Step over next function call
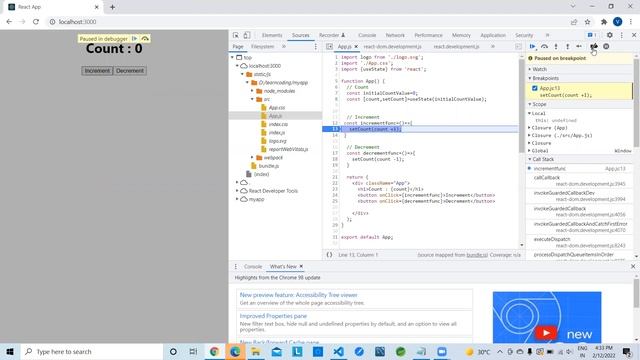This screenshot has height=360, width=640. click(544, 47)
